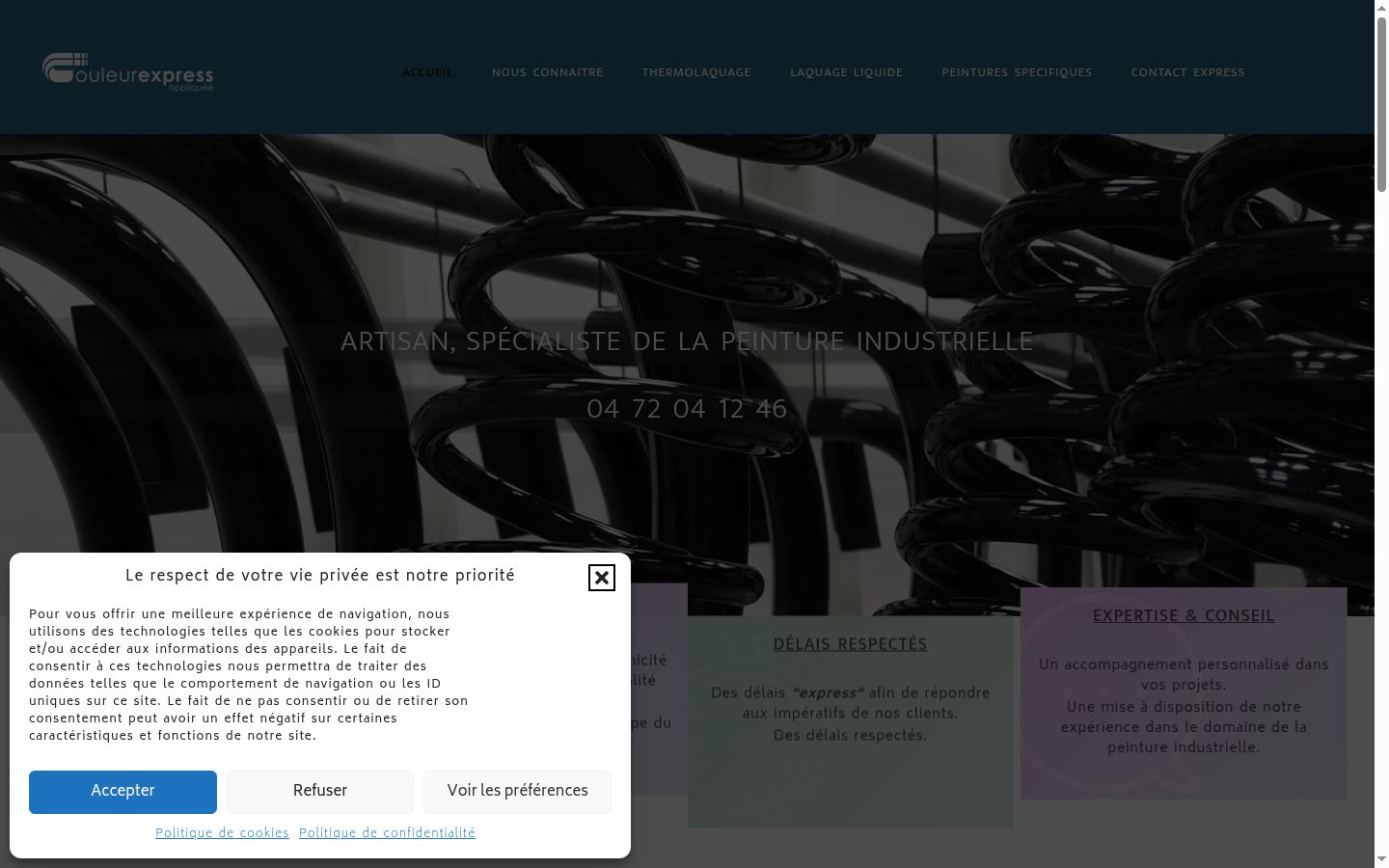This screenshot has height=868, width=1389.
Task: Click the Délais Respectés heading link
Action: coord(851,644)
